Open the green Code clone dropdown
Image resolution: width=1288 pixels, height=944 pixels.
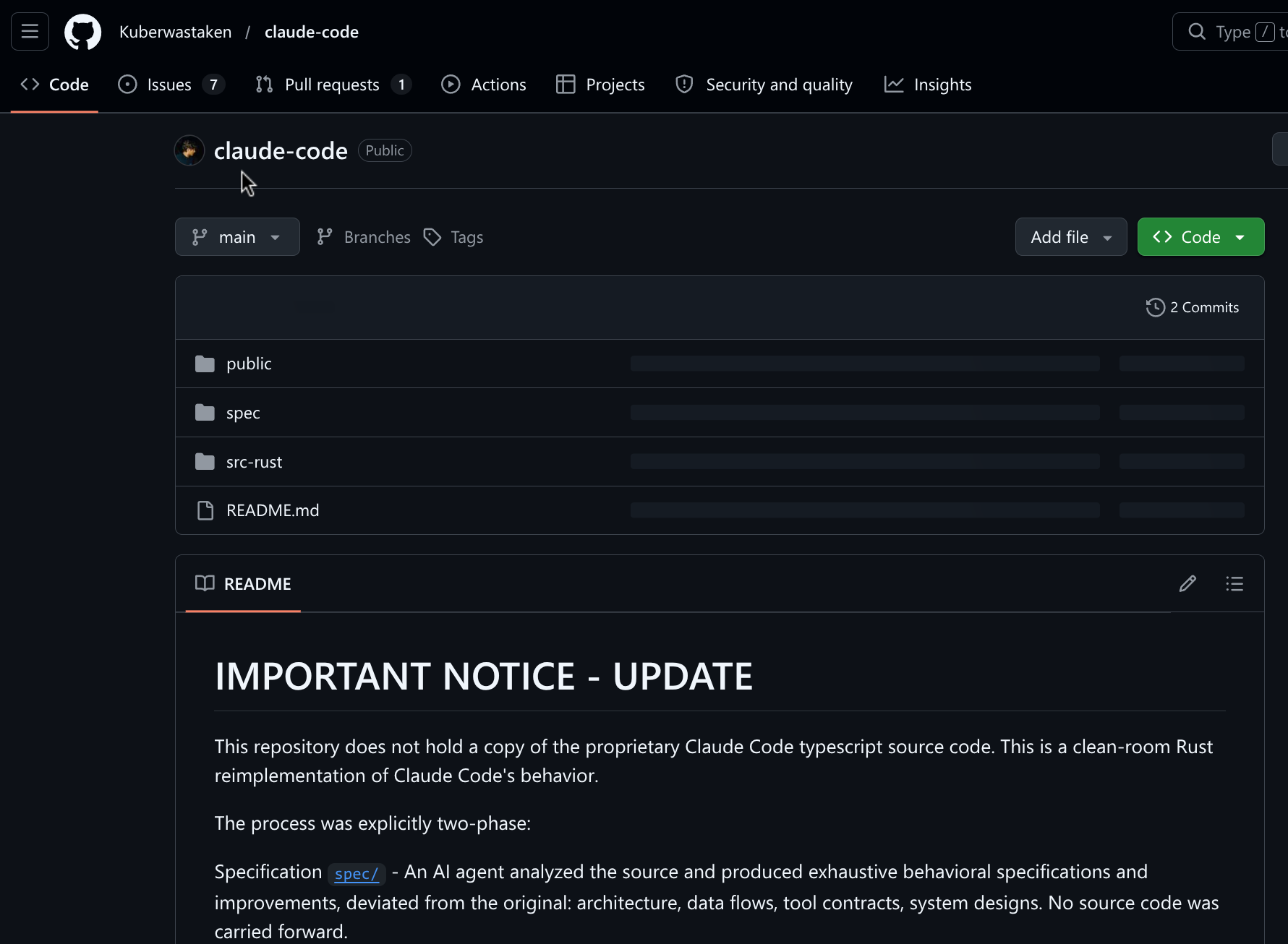pyautogui.click(x=1200, y=237)
